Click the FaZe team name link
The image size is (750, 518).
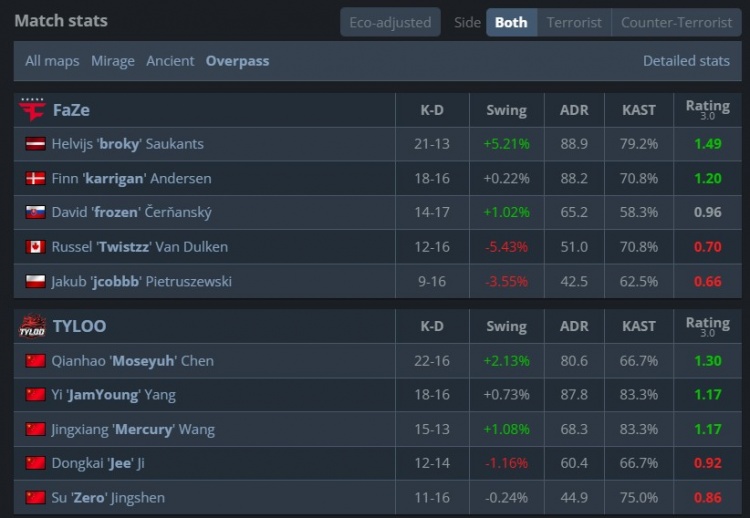[71, 110]
